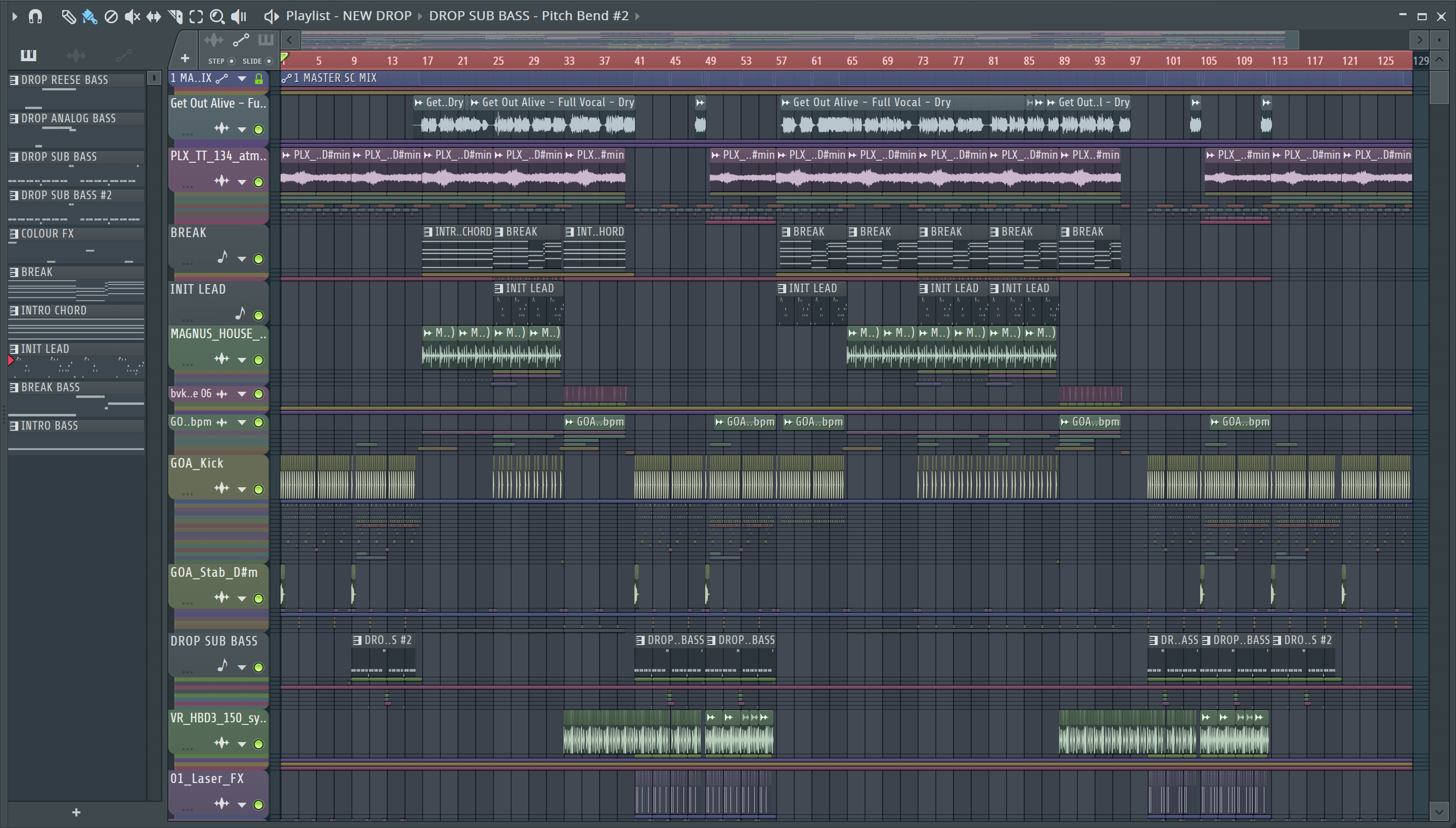
Task: Open the BREAK track dropdown arrow
Action: tap(242, 259)
